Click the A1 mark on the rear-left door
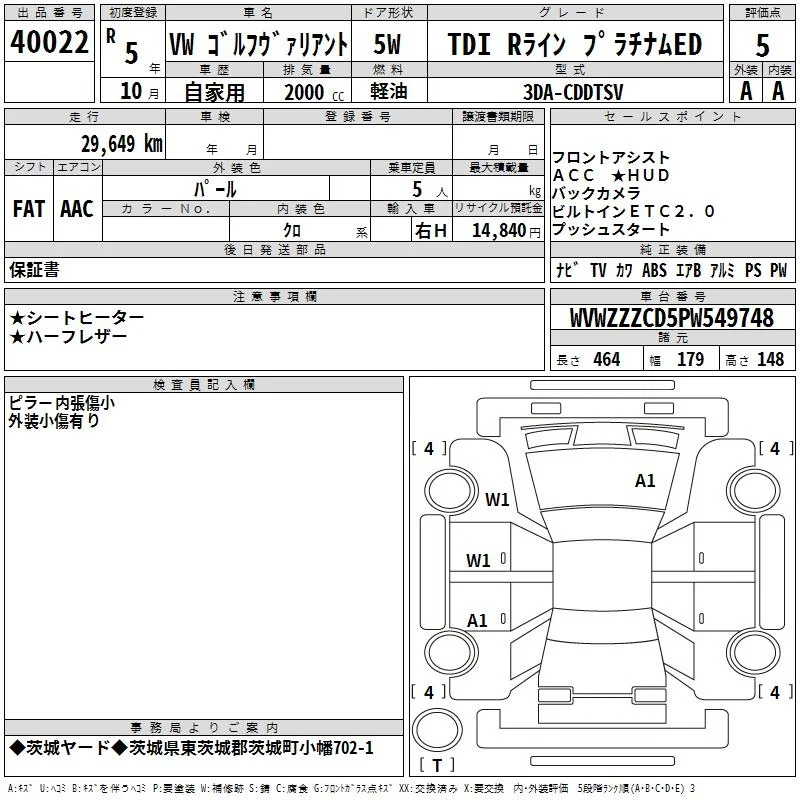 click(x=478, y=620)
